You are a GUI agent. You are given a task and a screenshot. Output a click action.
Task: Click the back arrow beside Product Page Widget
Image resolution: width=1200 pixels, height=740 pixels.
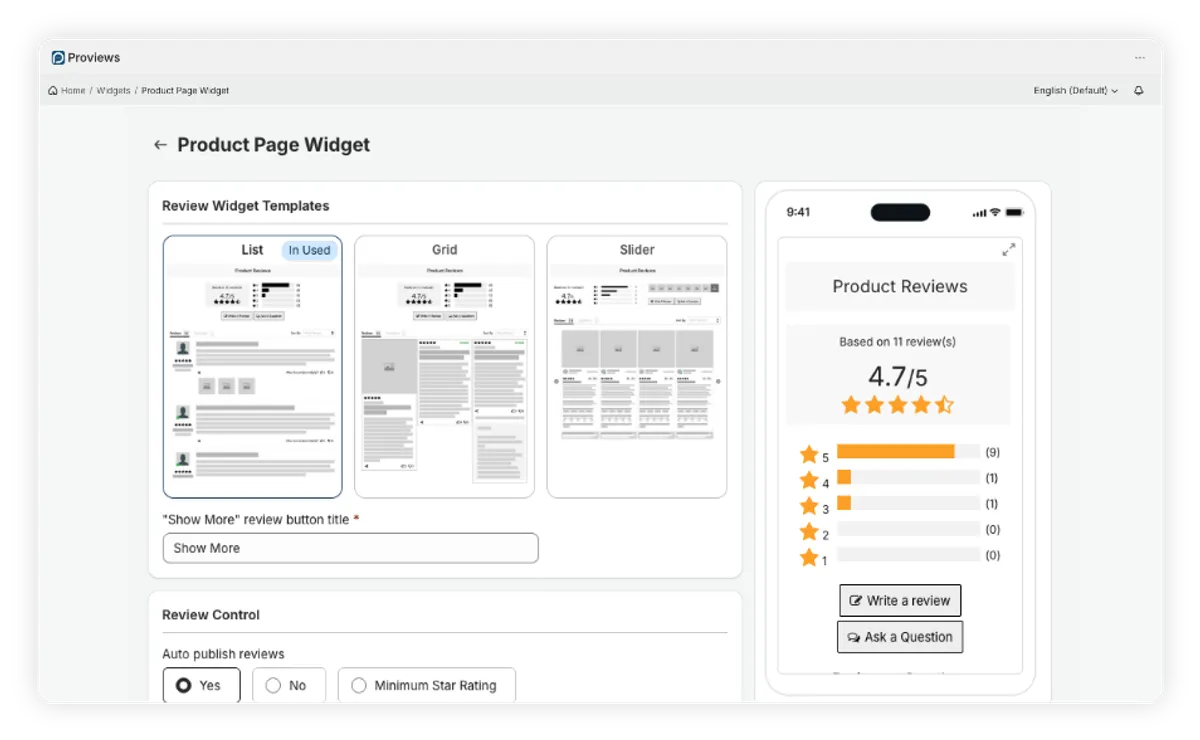[160, 145]
